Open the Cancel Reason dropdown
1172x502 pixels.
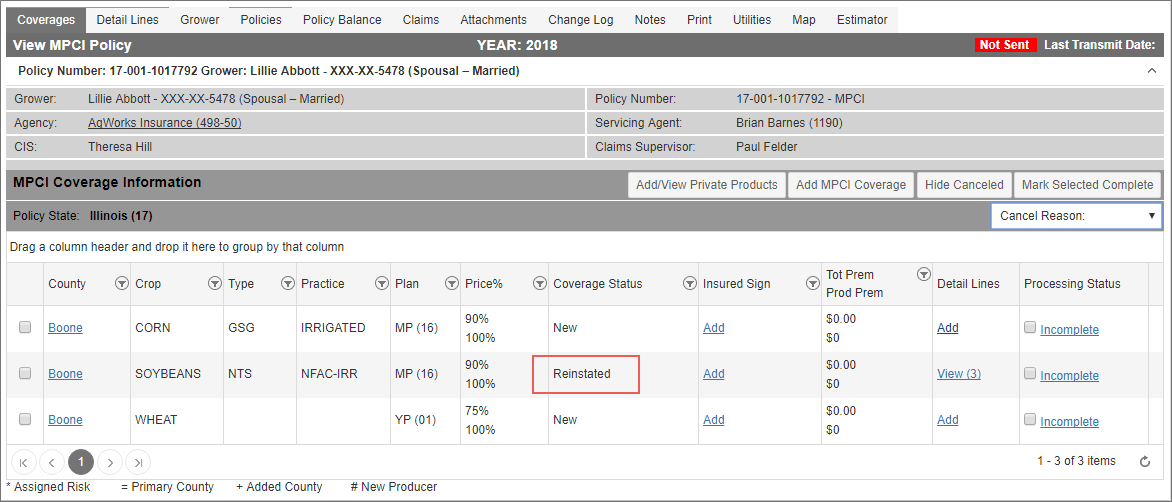(x=1076, y=216)
